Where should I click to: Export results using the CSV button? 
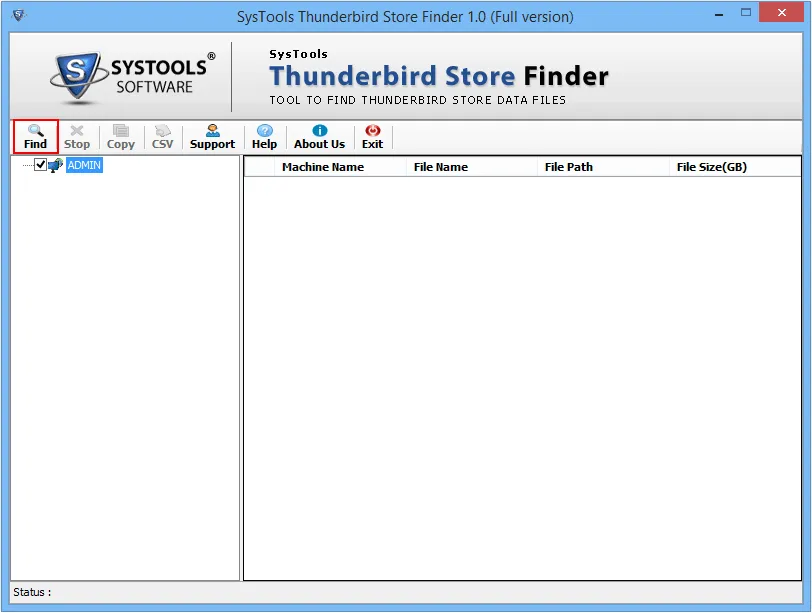[x=162, y=137]
